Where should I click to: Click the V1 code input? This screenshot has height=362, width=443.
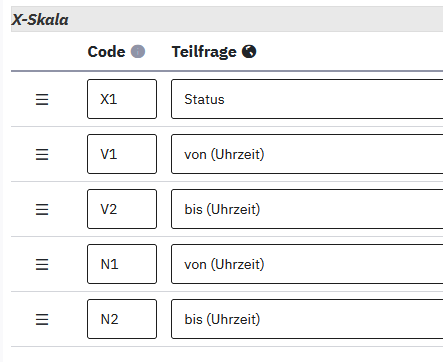pos(122,154)
